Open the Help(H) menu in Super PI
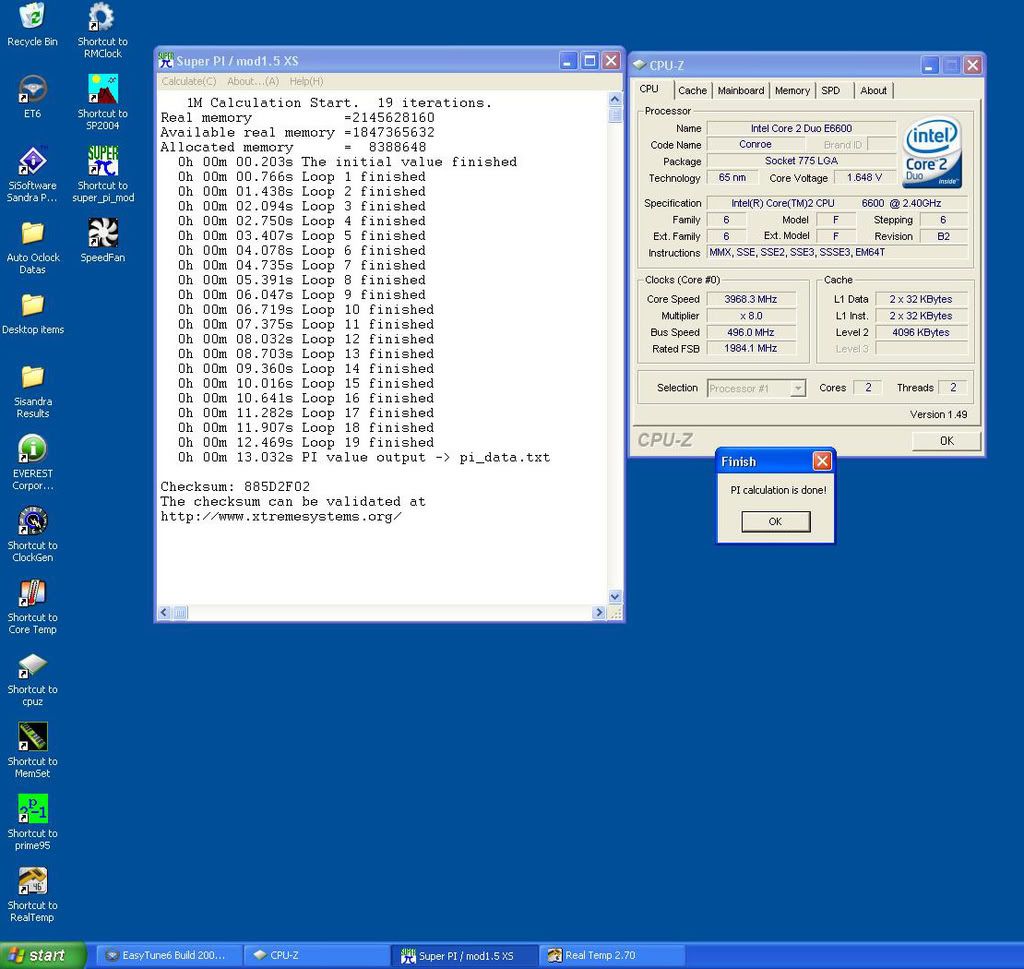This screenshot has width=1024, height=969. [x=306, y=81]
